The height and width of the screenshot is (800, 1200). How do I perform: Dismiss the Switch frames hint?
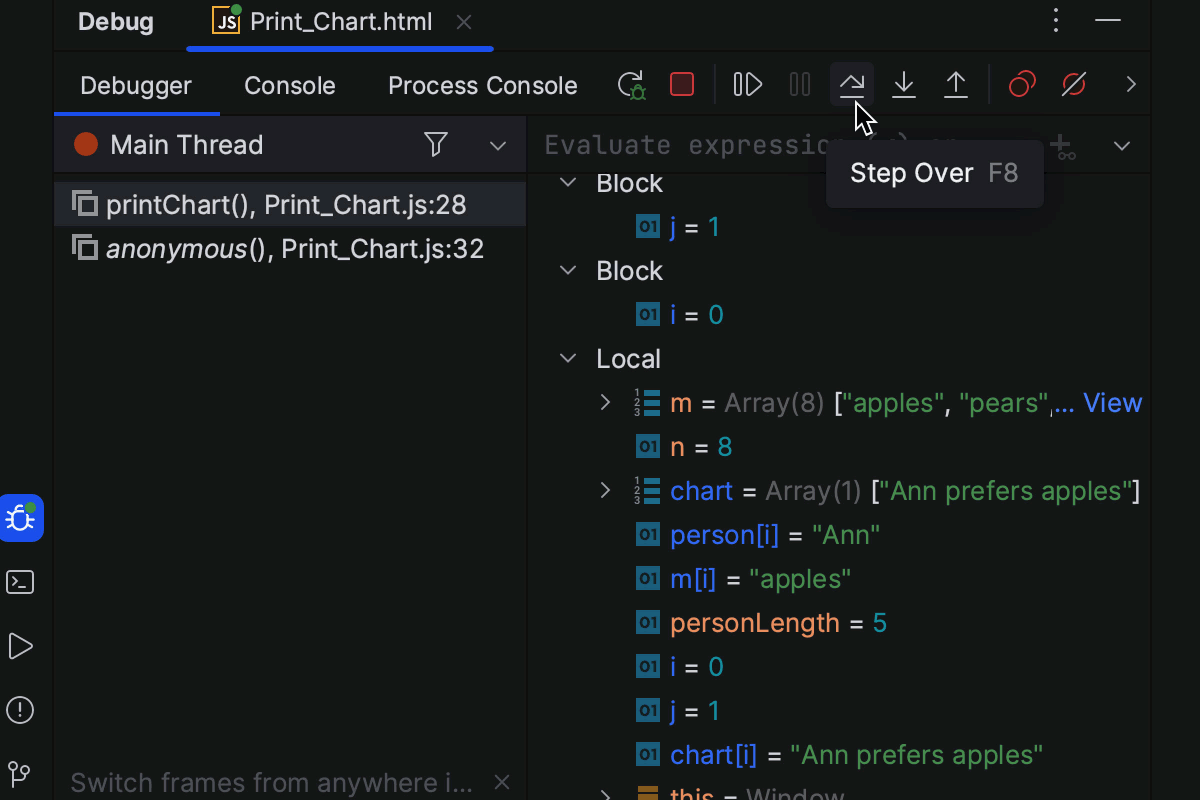point(501,782)
